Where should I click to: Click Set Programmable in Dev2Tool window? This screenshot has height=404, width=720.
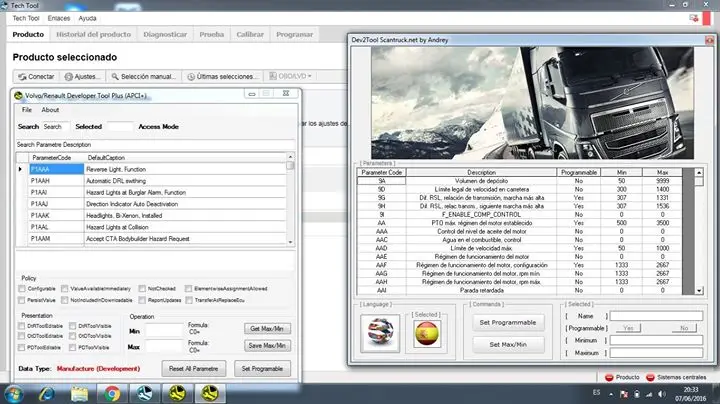pyautogui.click(x=508, y=323)
